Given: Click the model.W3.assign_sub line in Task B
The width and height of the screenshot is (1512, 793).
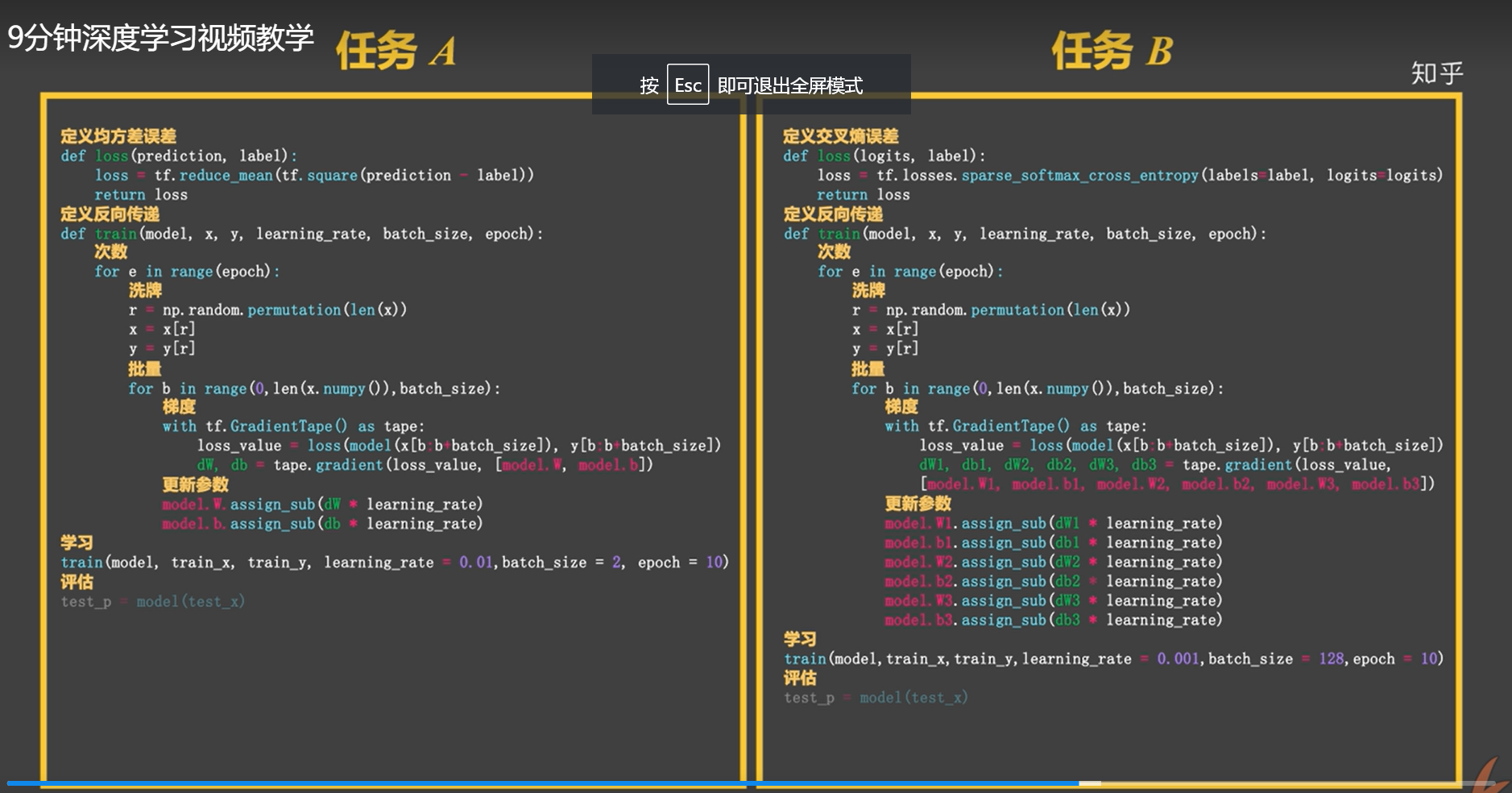Looking at the screenshot, I should coord(1052,601).
